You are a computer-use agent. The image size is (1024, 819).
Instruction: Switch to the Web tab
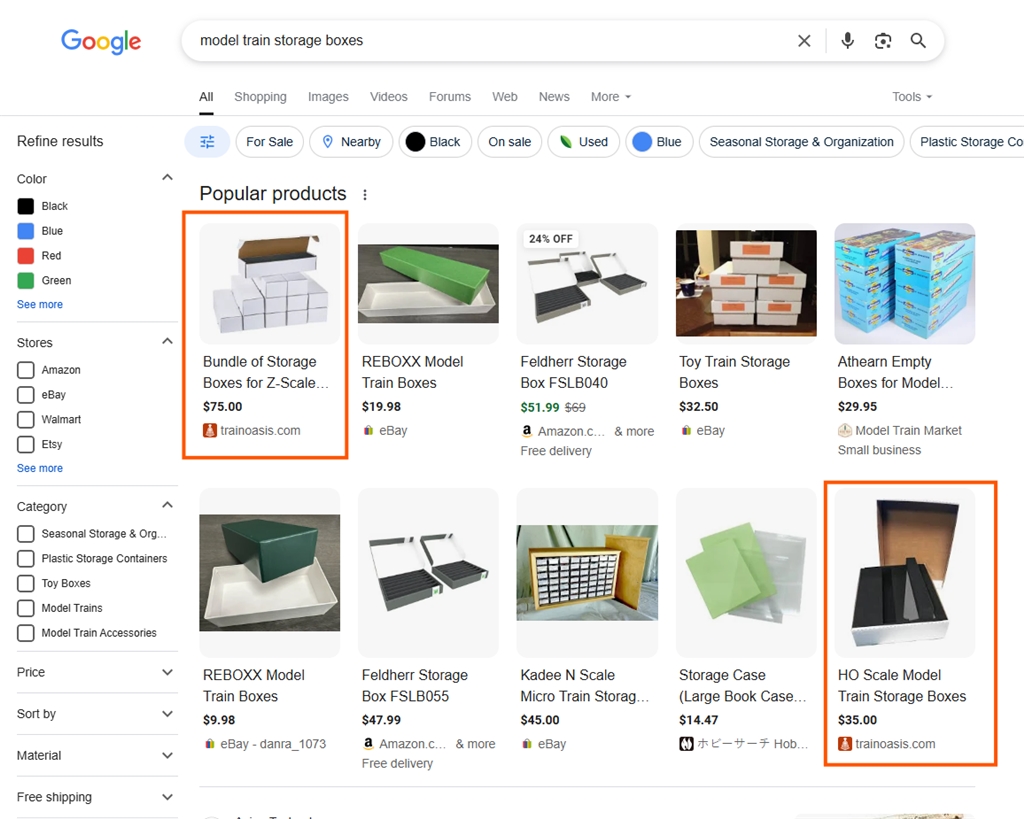click(x=504, y=97)
